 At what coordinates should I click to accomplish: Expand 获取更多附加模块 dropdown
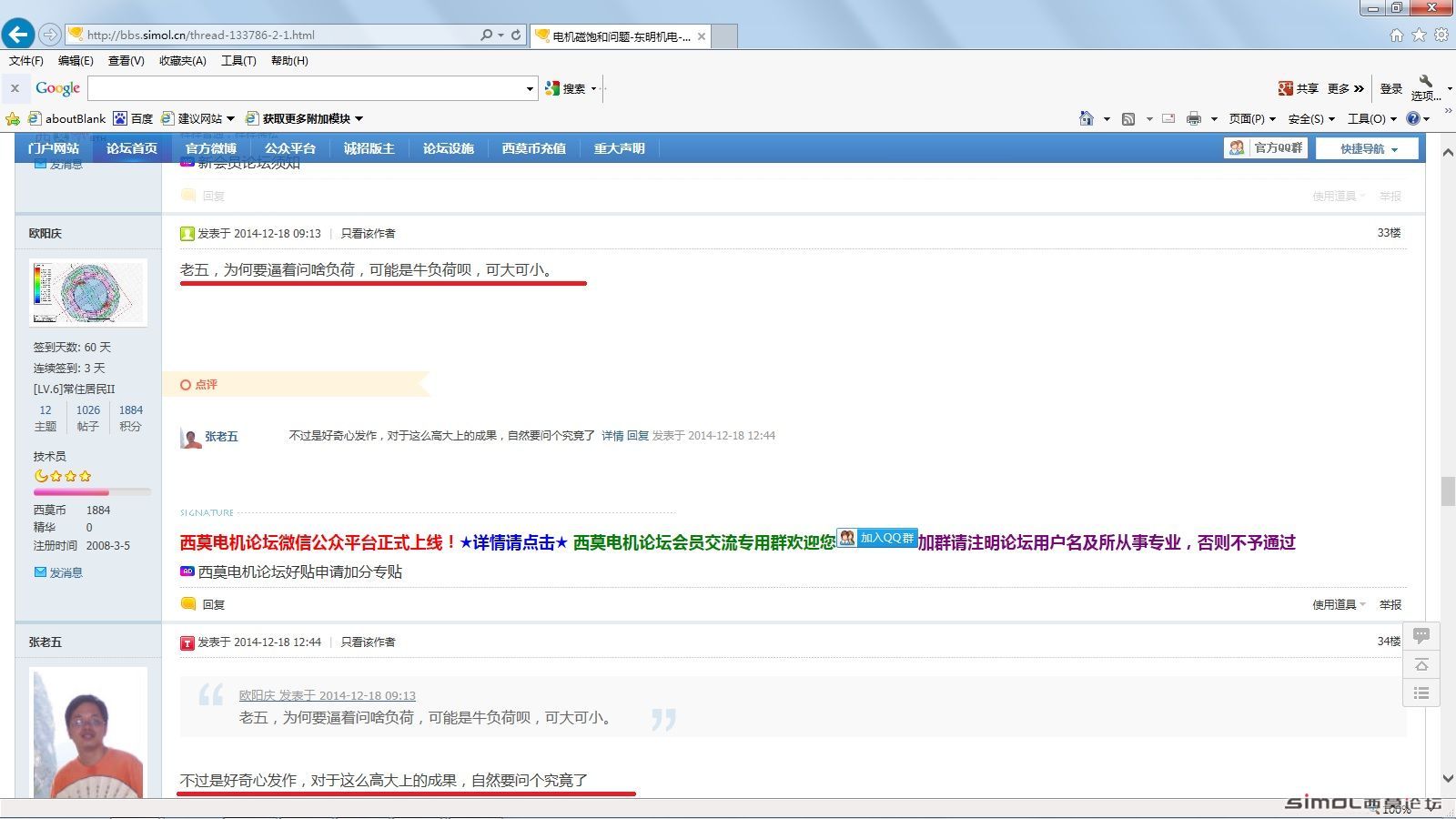pos(359,118)
